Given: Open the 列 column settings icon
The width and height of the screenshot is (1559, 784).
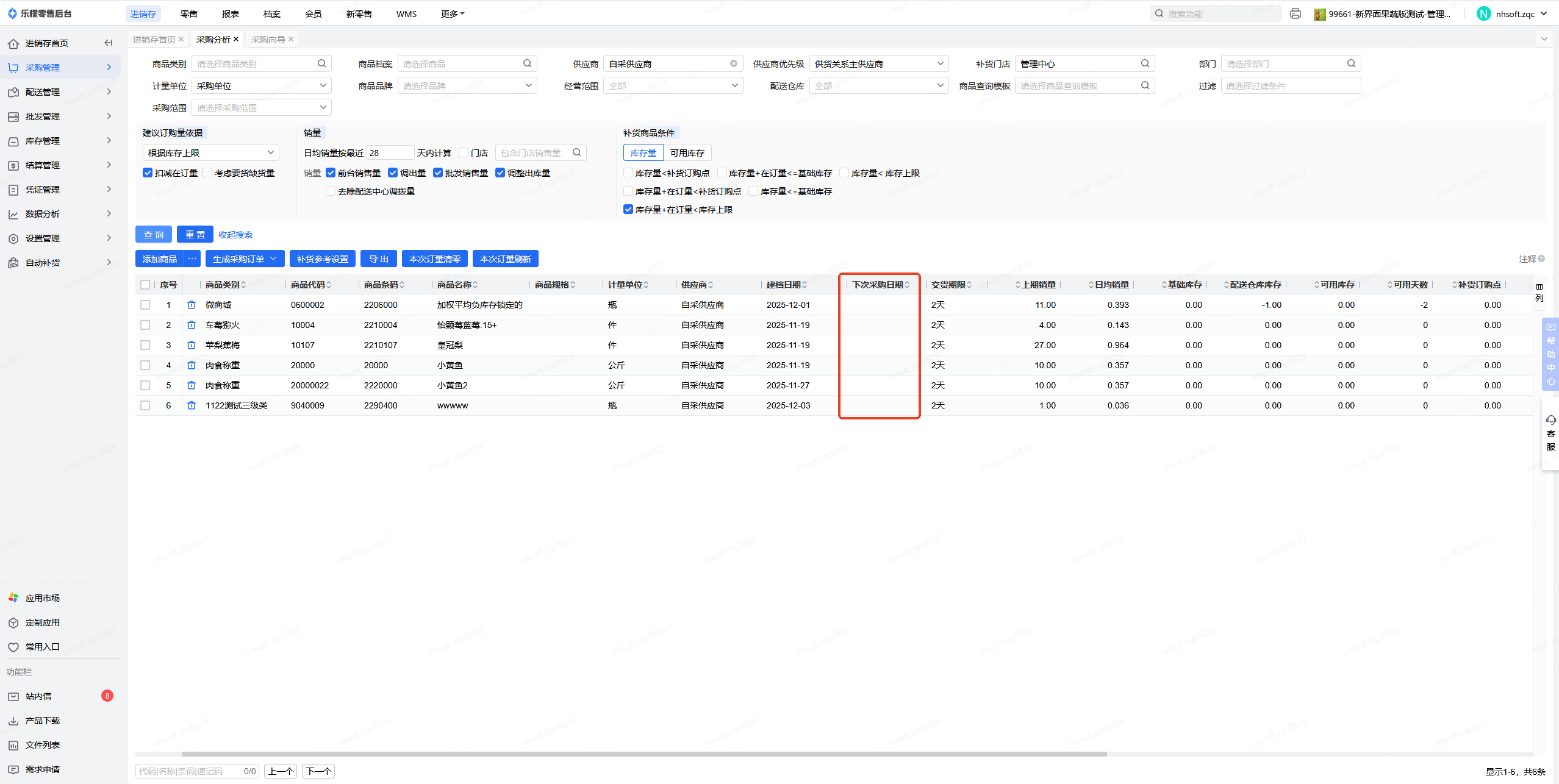Looking at the screenshot, I should point(1539,287).
